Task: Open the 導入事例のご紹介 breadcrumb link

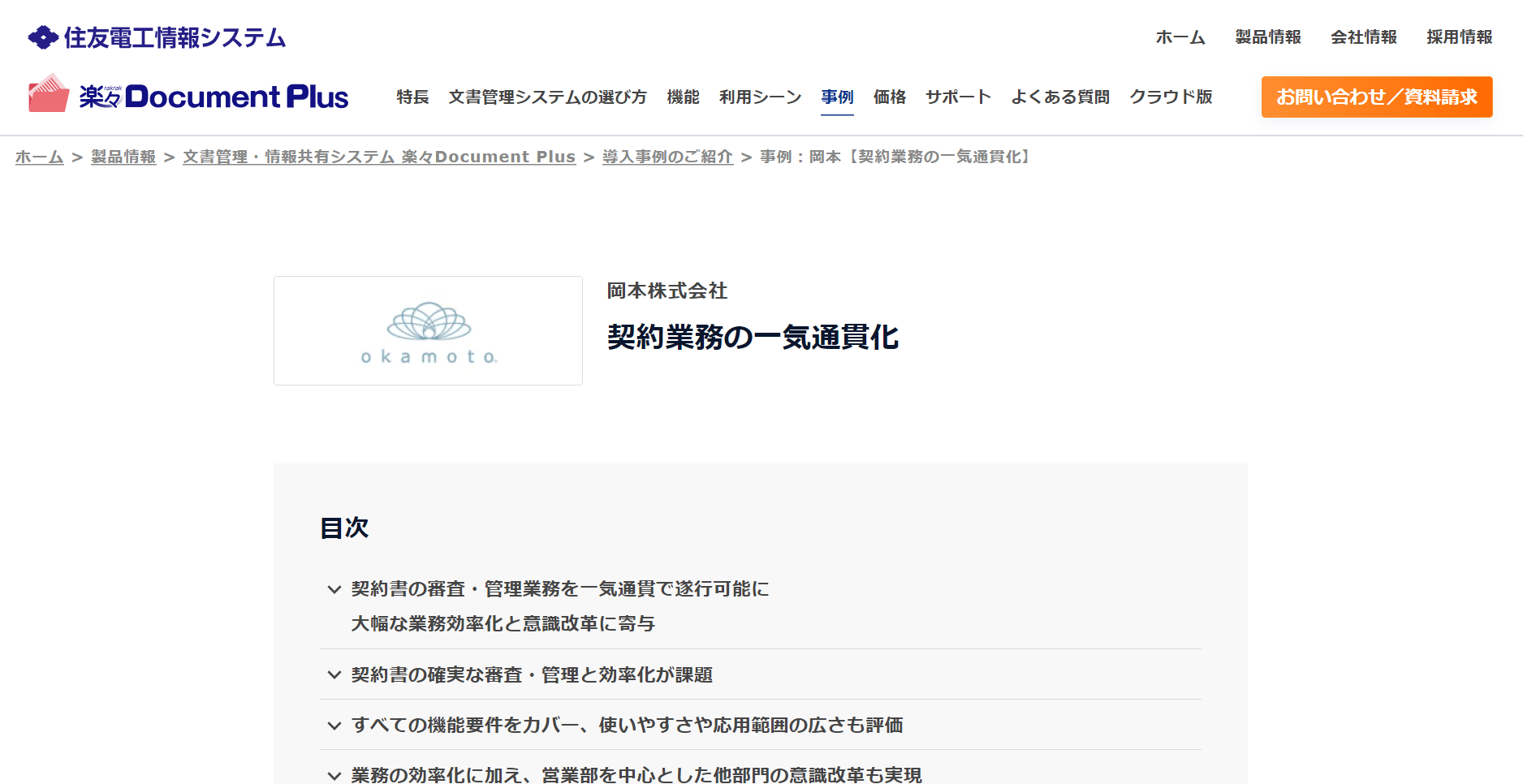Action: pyautogui.click(x=667, y=157)
